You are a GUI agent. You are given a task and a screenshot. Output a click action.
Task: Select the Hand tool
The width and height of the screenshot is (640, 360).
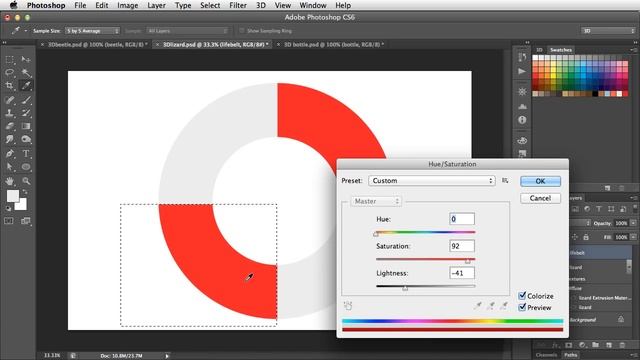point(10,181)
